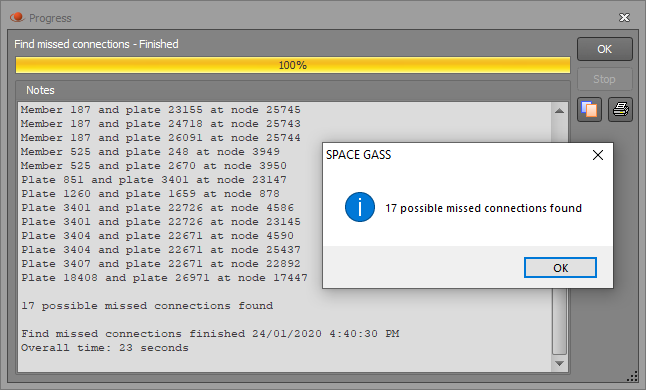Click the Notes panel header
Screen dimensions: 646x390
40,90
